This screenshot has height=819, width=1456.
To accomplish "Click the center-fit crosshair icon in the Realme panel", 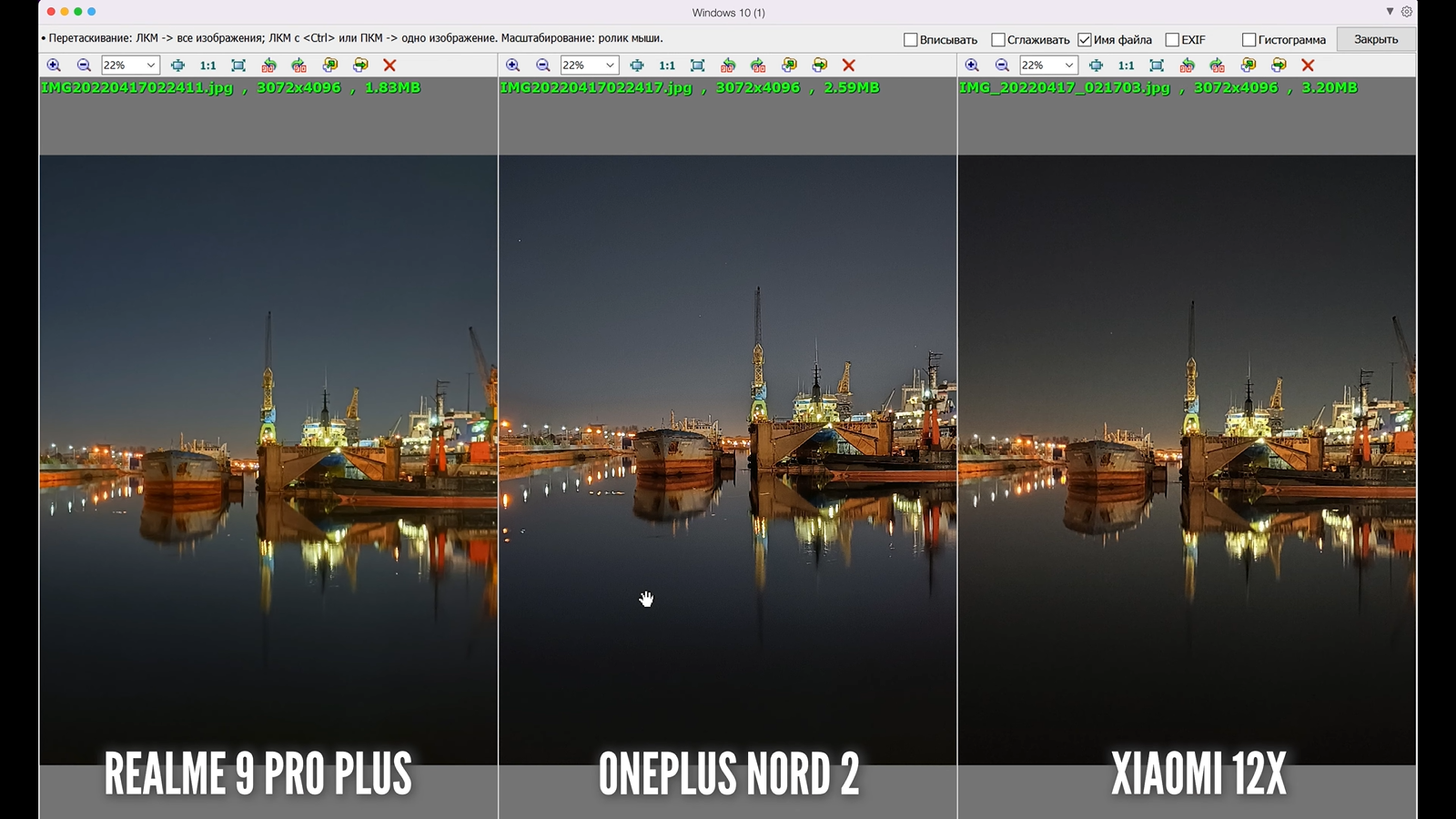I will 177,66.
